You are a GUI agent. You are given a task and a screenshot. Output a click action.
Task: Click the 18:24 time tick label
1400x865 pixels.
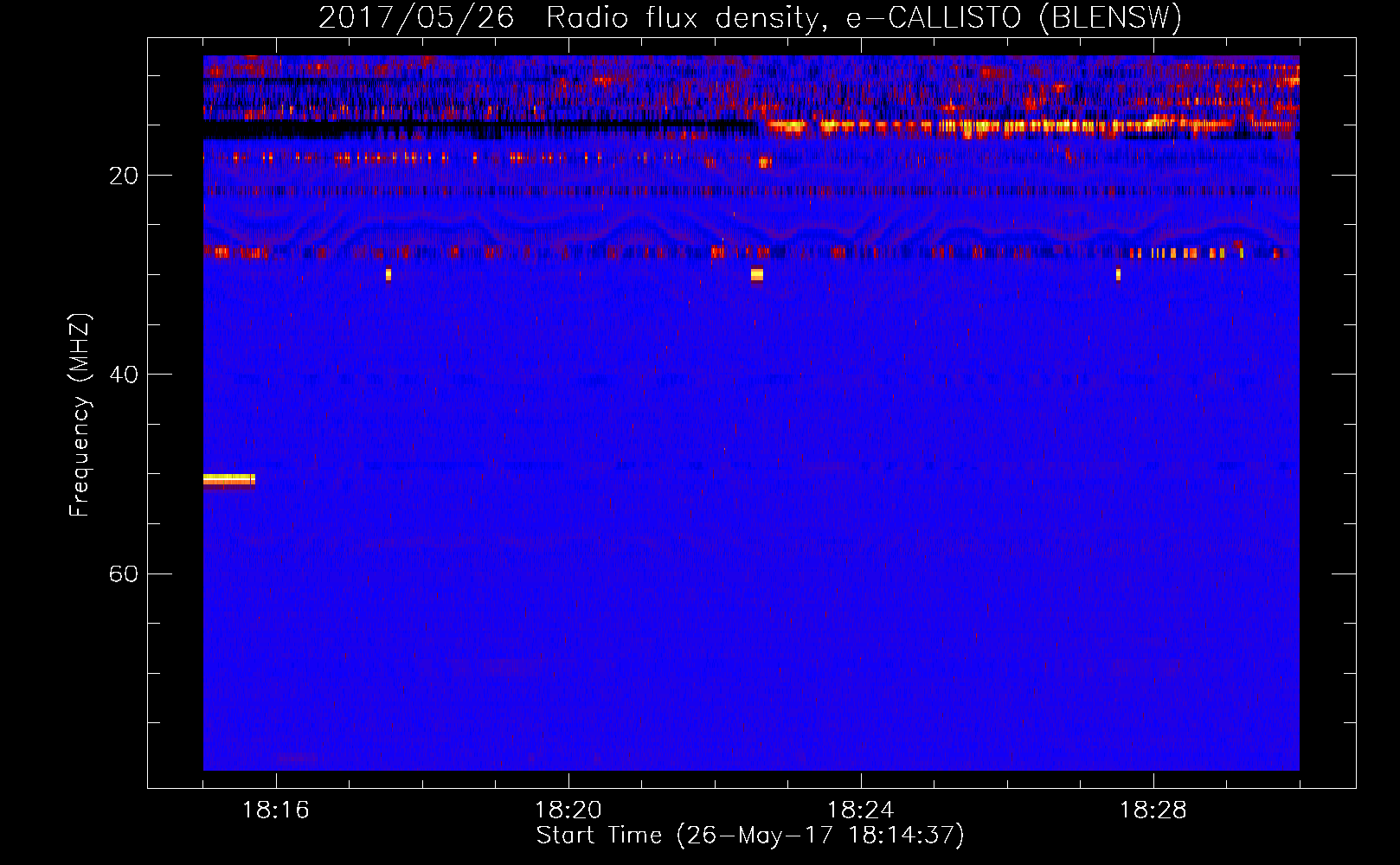(x=860, y=811)
